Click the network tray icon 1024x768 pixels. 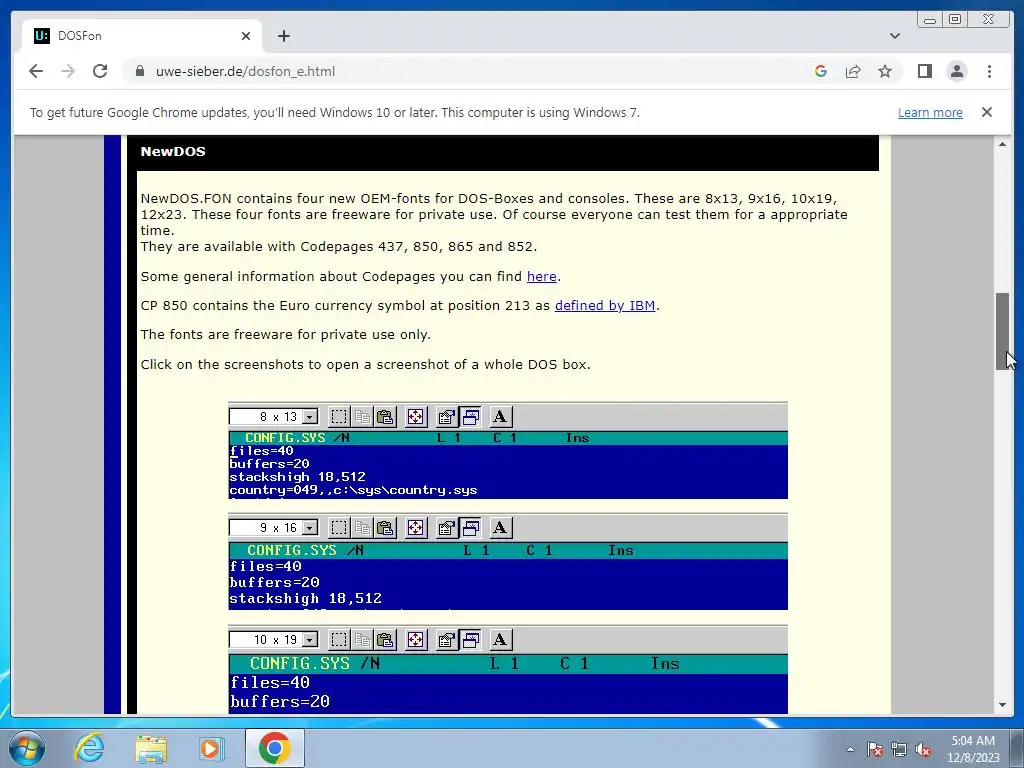[x=899, y=749]
